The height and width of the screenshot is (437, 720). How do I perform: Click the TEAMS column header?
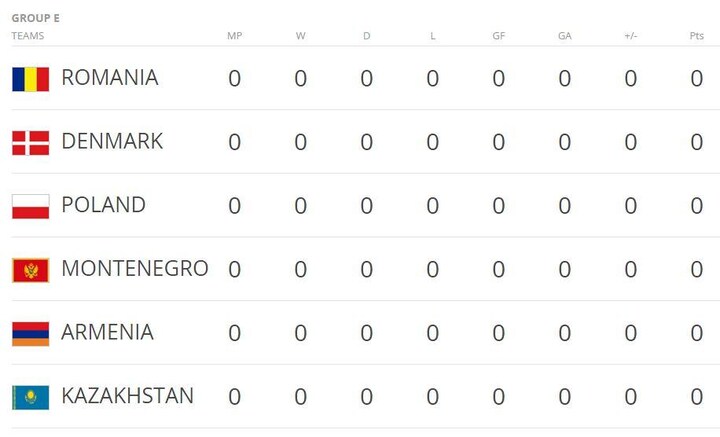pos(28,36)
